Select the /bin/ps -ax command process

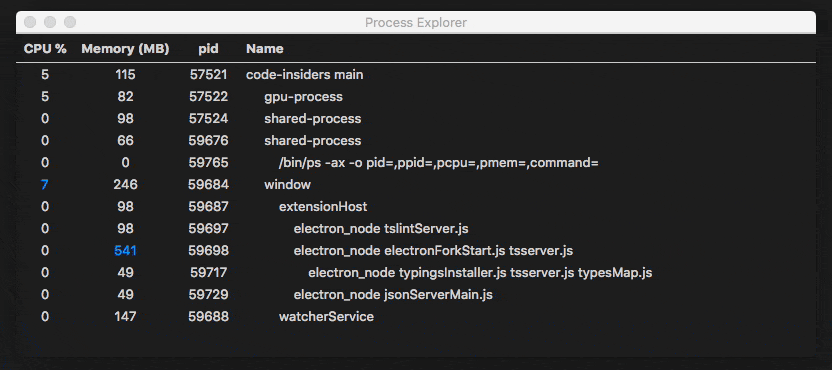coord(416,163)
